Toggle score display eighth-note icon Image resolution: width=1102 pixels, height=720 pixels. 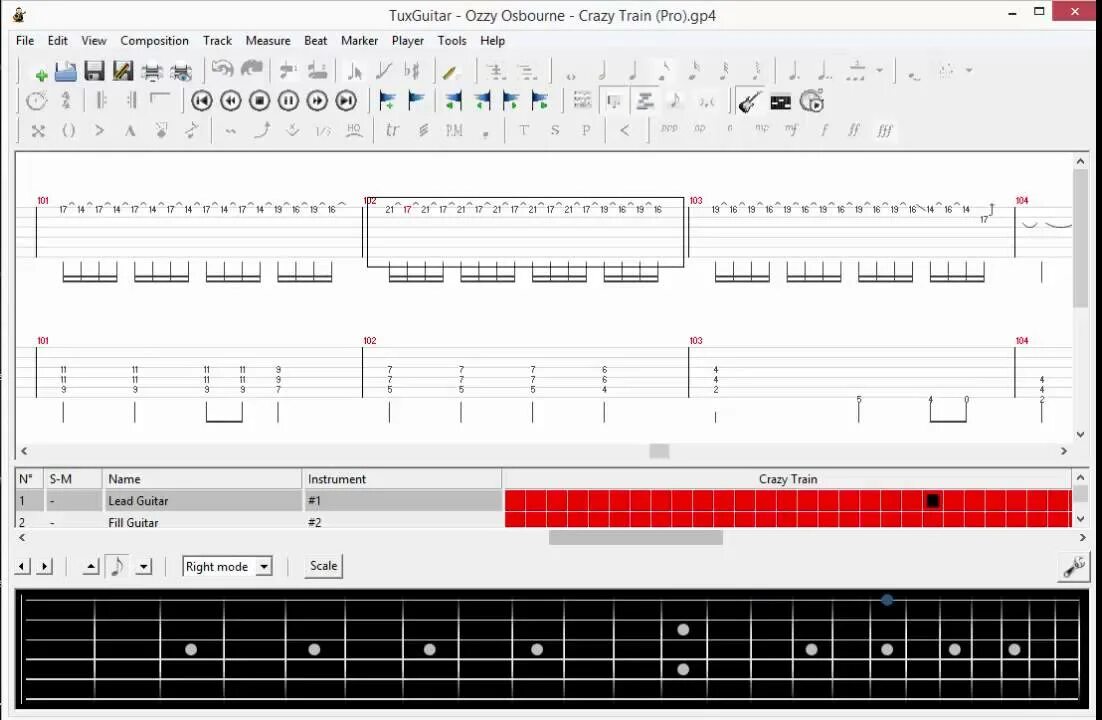(x=675, y=101)
